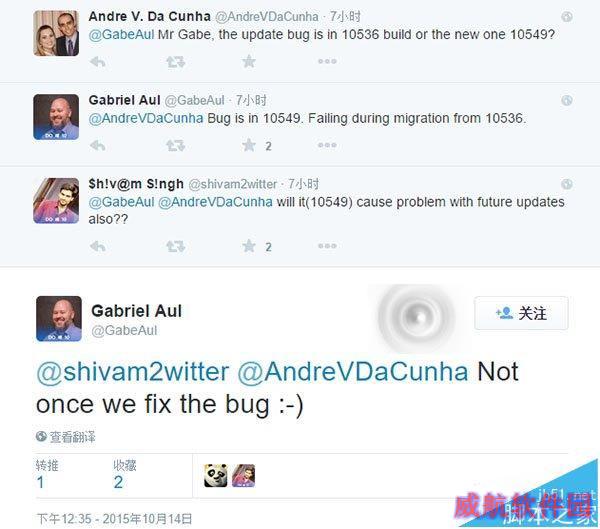Viewport: 600px width, 529px height.
Task: Open Gabriel Aul's large profile picture
Action: (x=59, y=318)
